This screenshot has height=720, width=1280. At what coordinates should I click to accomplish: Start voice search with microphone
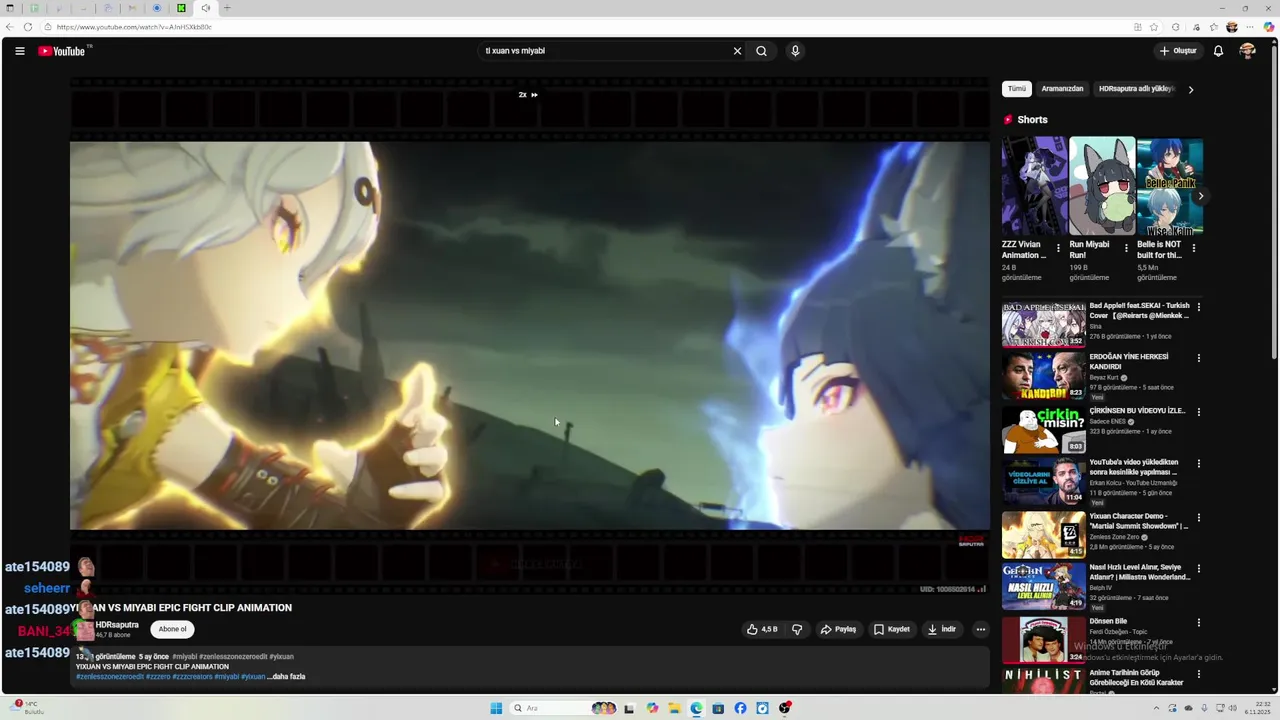(x=795, y=51)
